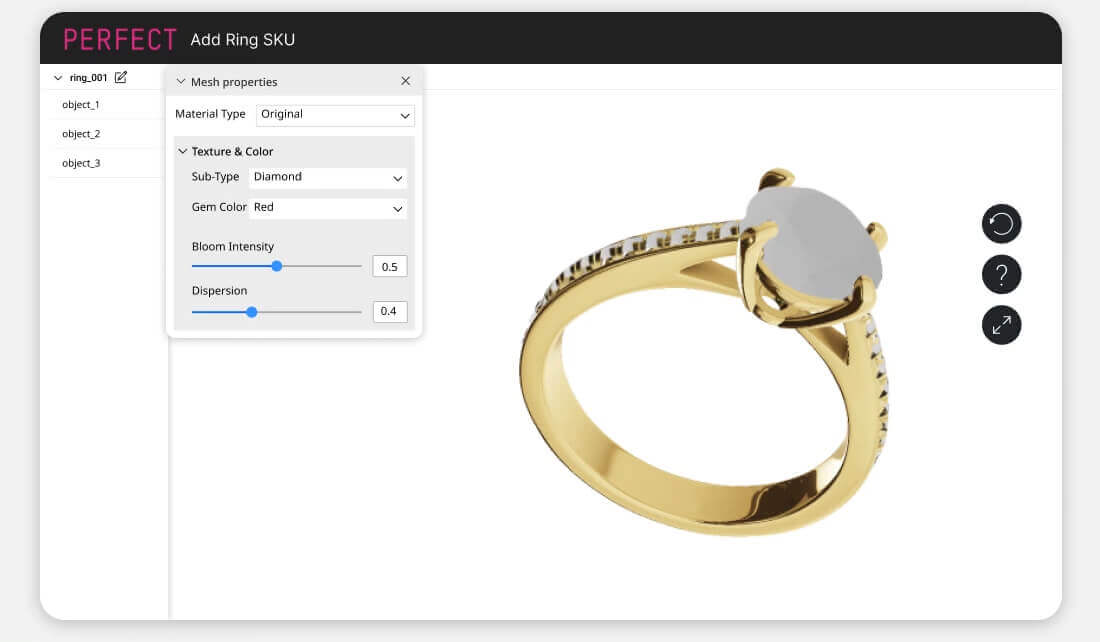The height and width of the screenshot is (642, 1100).
Task: Click the reset view circular arrow button
Action: 1001,224
